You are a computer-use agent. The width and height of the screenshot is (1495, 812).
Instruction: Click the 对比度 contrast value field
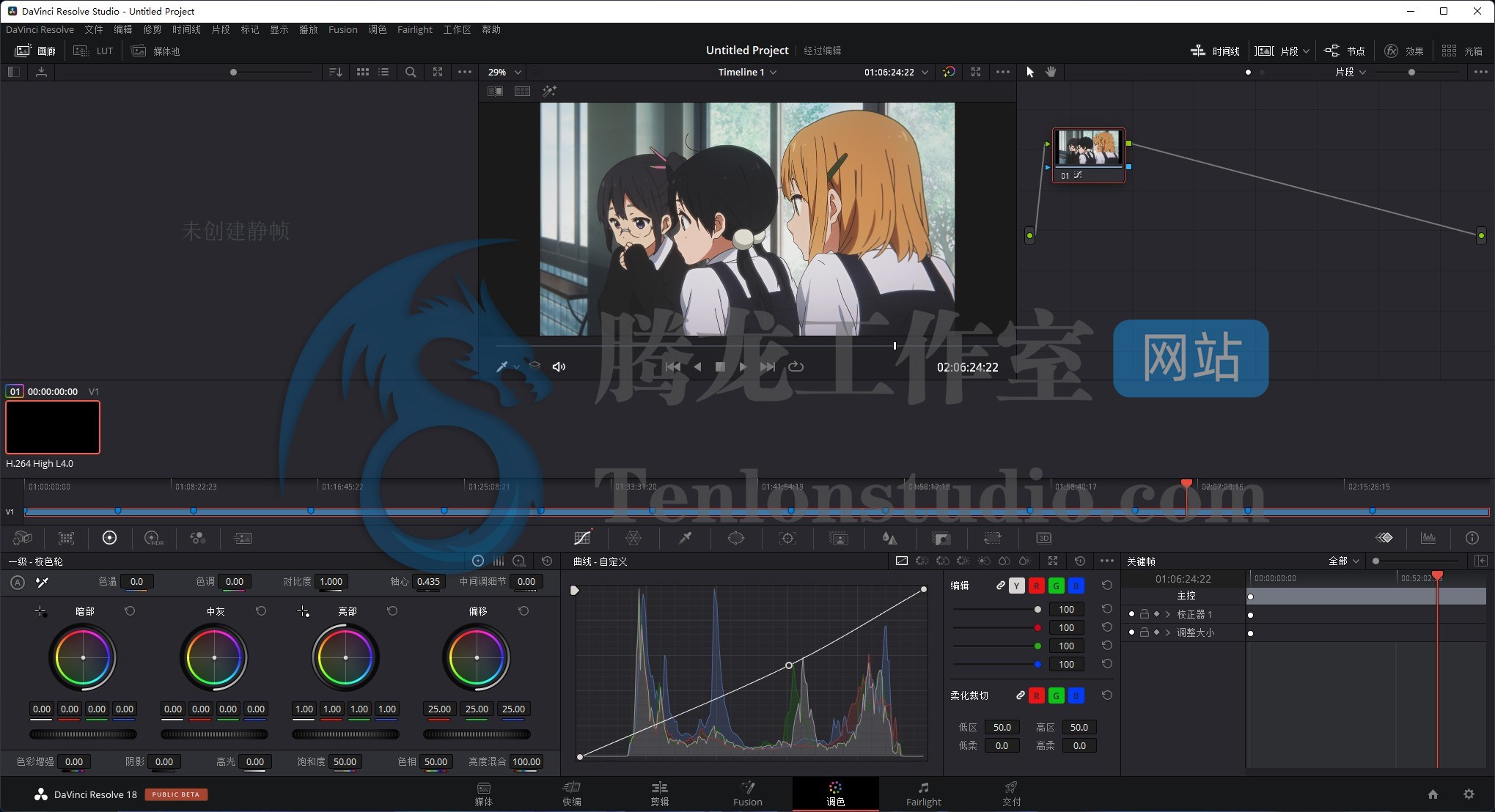(331, 581)
